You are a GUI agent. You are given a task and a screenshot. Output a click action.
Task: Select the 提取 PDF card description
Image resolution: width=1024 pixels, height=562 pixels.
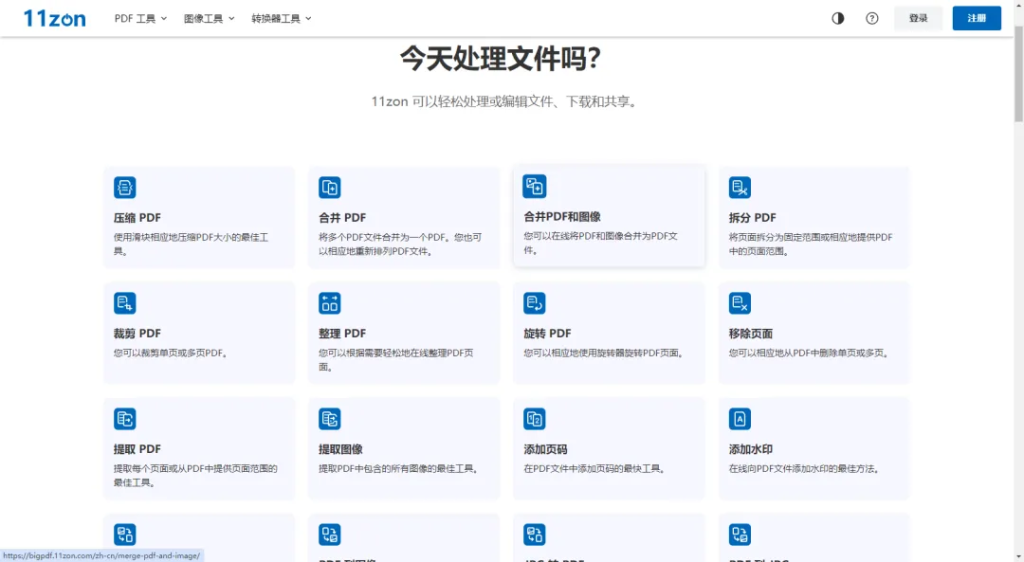[x=196, y=475]
